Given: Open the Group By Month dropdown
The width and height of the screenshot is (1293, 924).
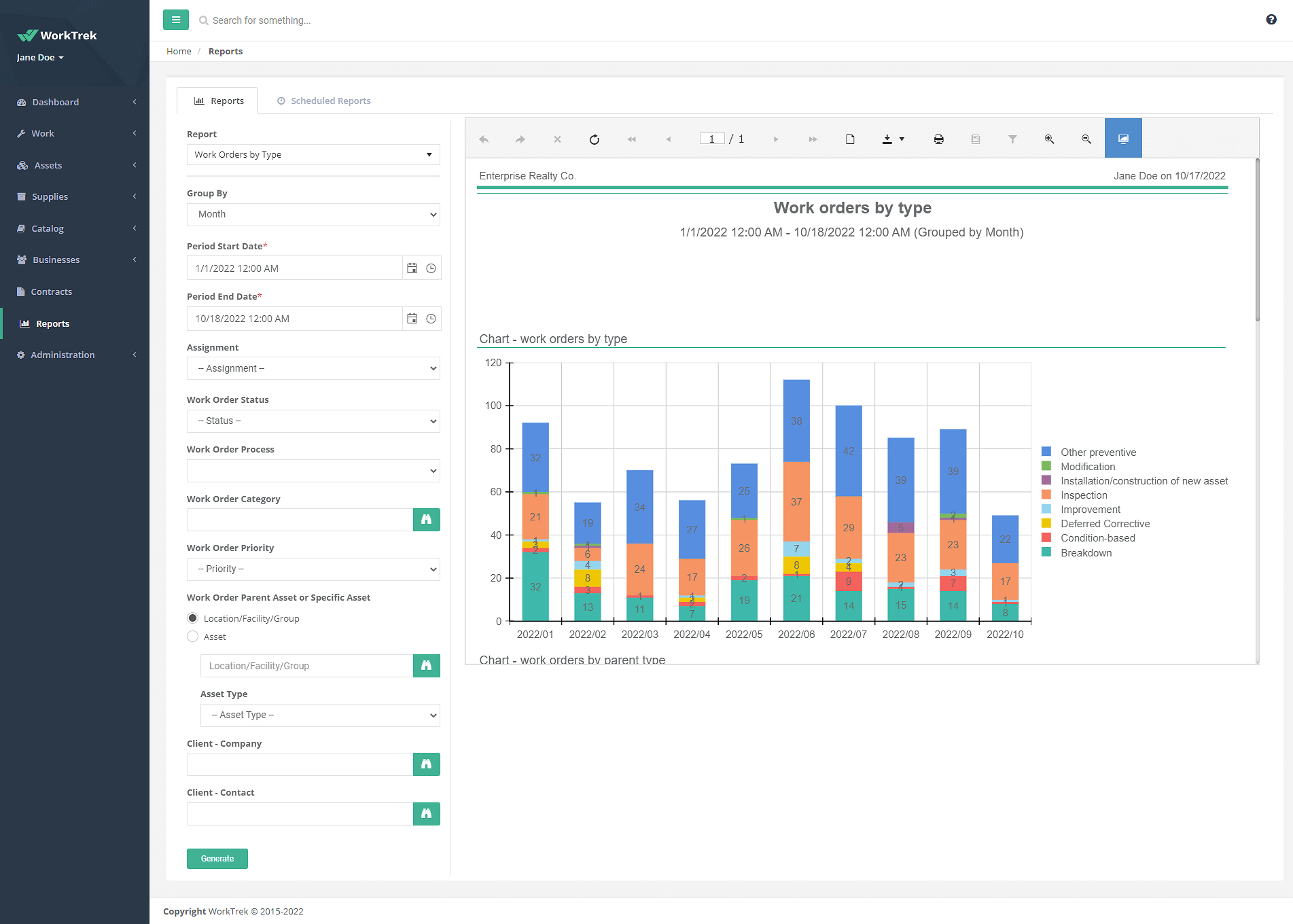Looking at the screenshot, I should (x=313, y=215).
